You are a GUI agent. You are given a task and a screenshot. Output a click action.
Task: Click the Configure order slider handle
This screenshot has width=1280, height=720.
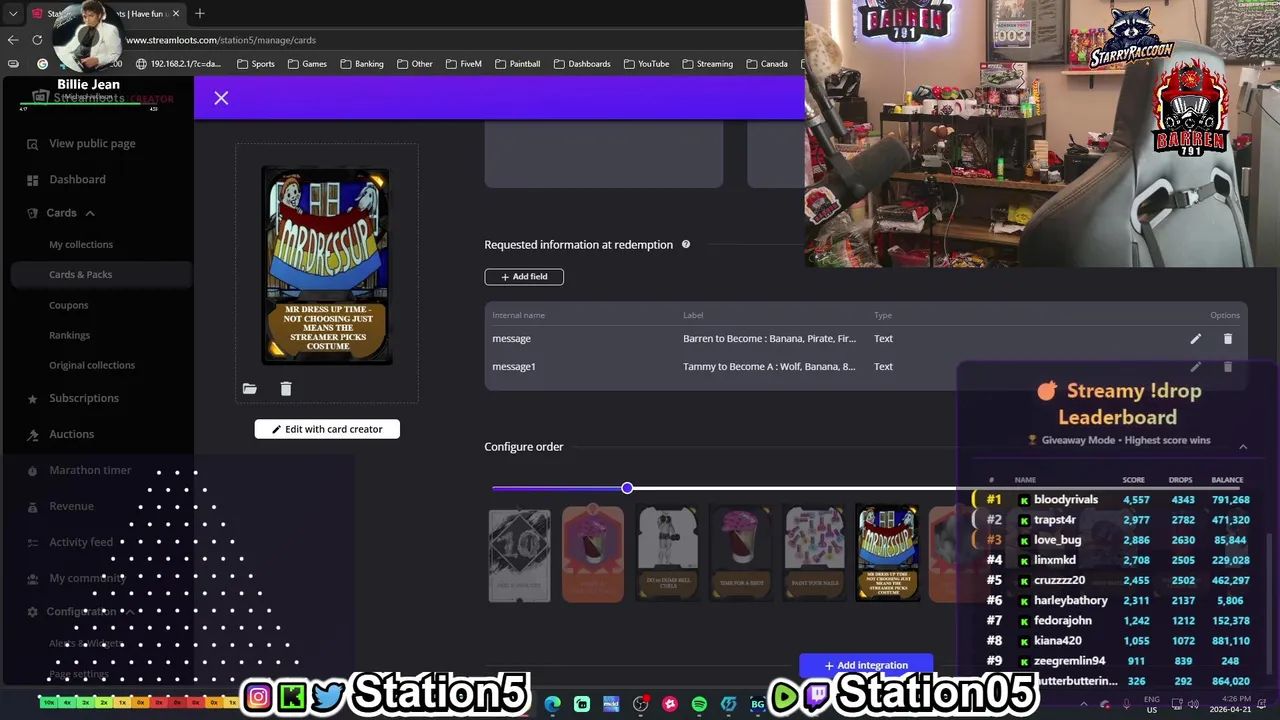coord(627,488)
